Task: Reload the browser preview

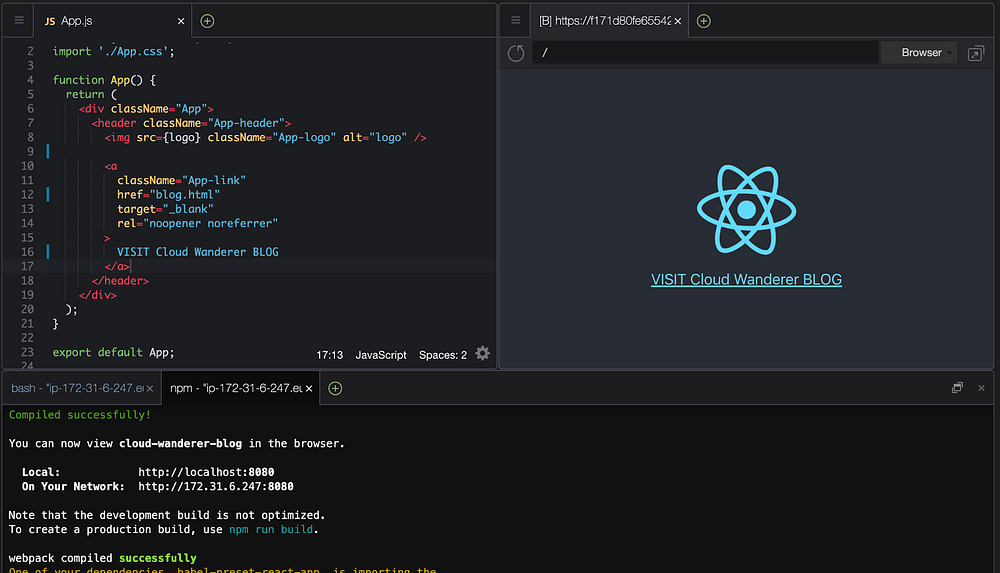Action: (516, 53)
